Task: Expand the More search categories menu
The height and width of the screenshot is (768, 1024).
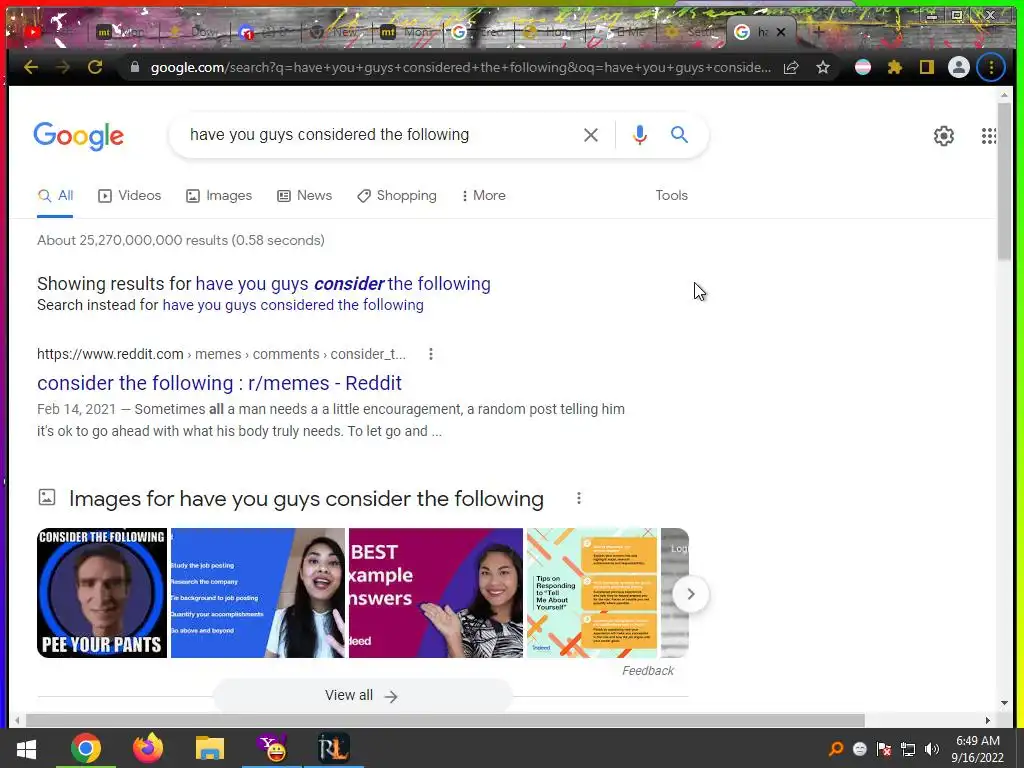Action: coord(483,196)
